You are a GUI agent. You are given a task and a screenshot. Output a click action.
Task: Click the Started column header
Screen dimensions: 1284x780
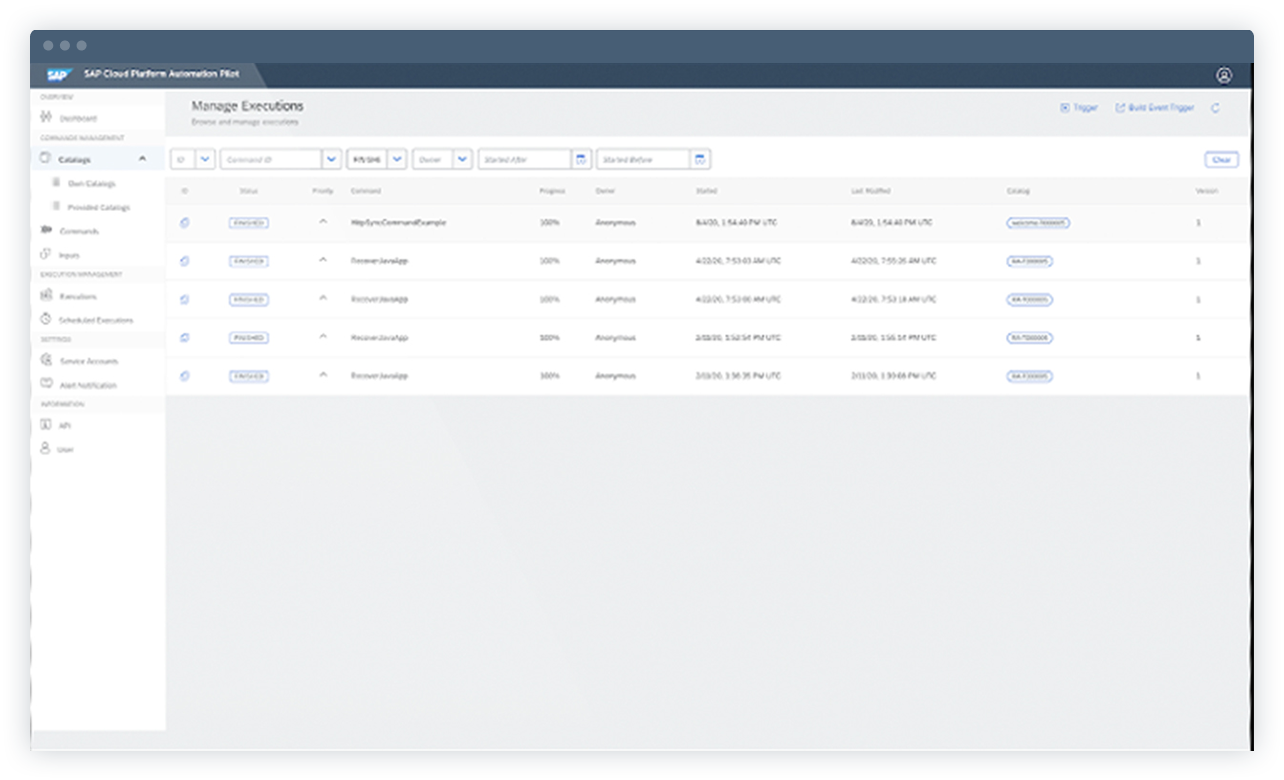pyautogui.click(x=706, y=191)
